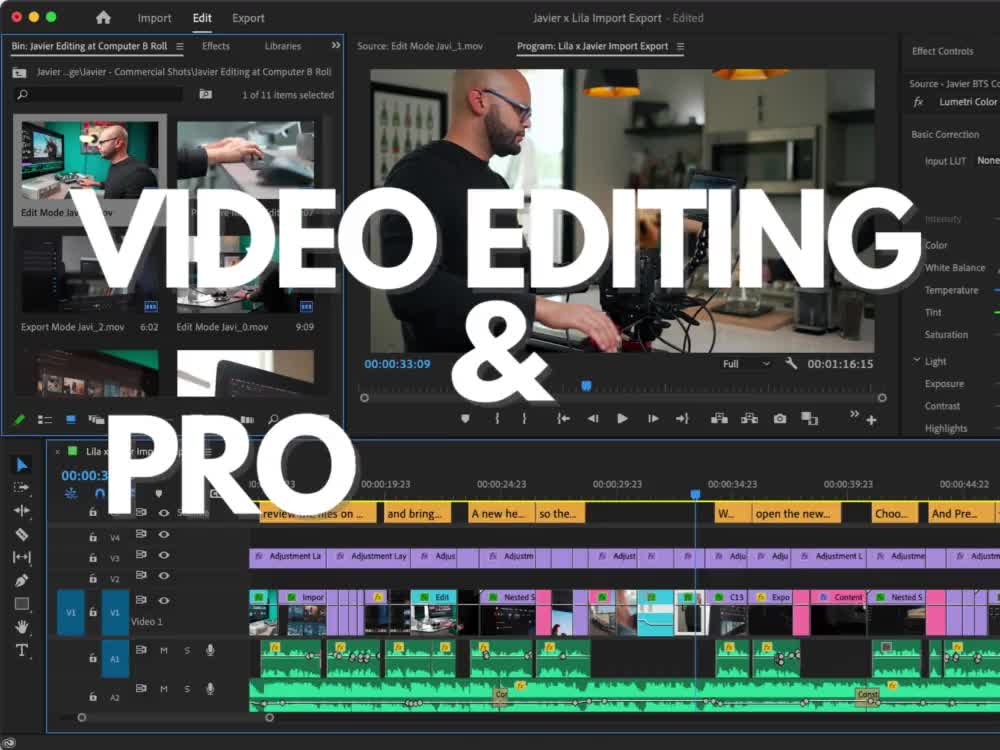The width and height of the screenshot is (1000, 750).
Task: Choose the Ripple Edit tool
Action: click(x=22, y=511)
